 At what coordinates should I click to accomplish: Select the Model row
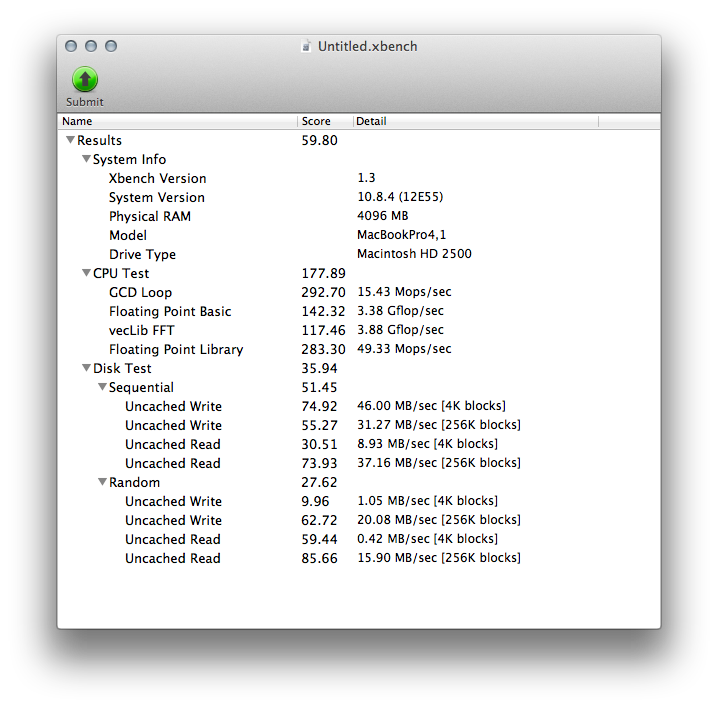click(359, 235)
